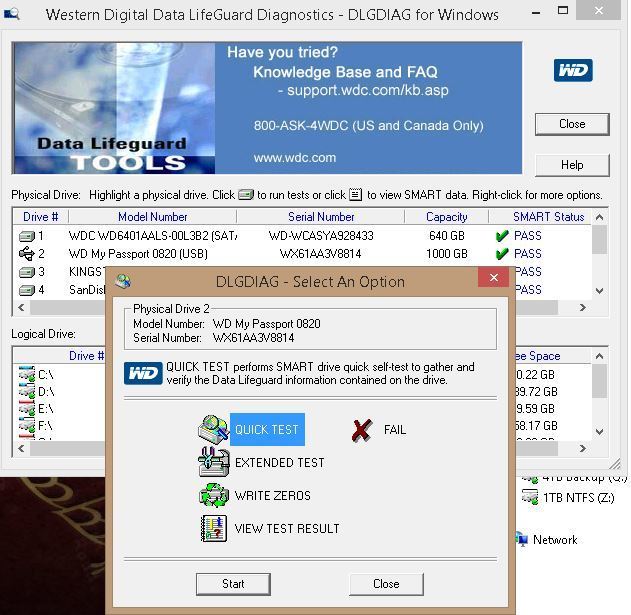Screen dimensions: 631x615
Task: Click the 640 GB capacity cell
Action: point(447,236)
